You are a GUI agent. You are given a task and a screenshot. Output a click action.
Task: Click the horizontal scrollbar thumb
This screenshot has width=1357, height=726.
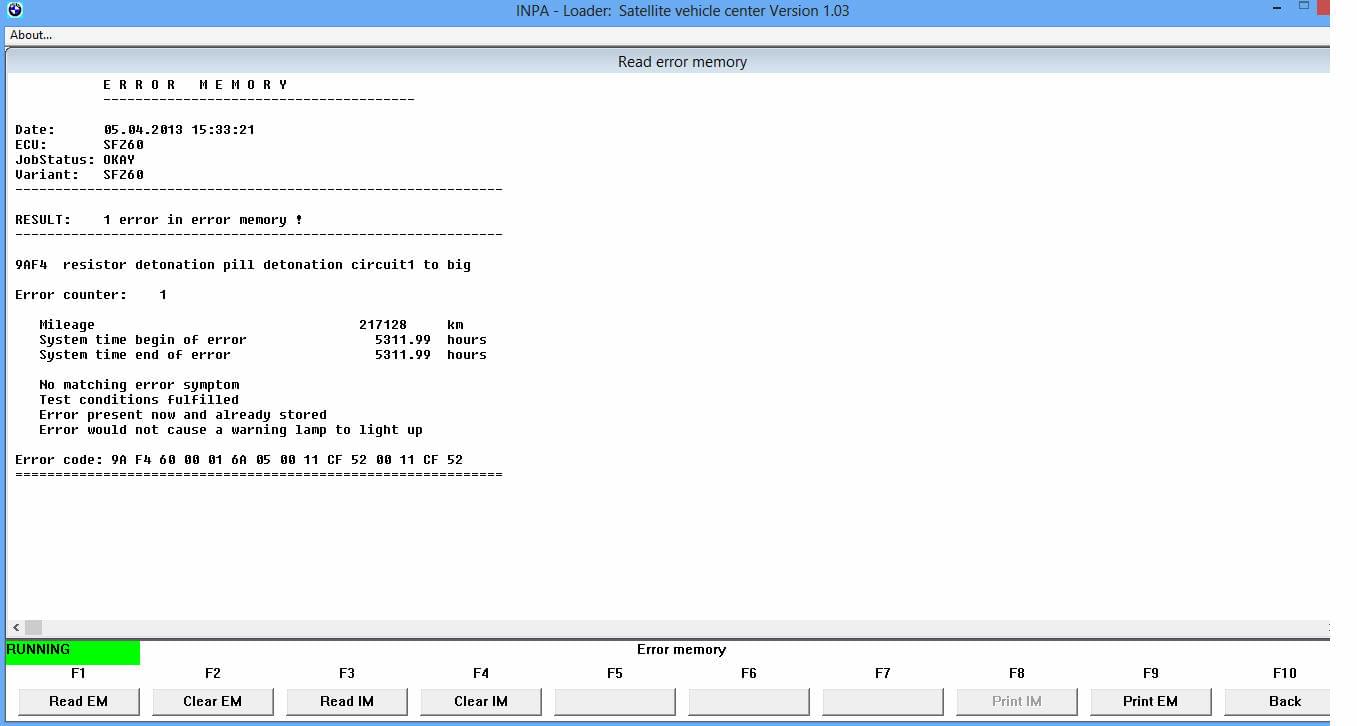[33, 627]
